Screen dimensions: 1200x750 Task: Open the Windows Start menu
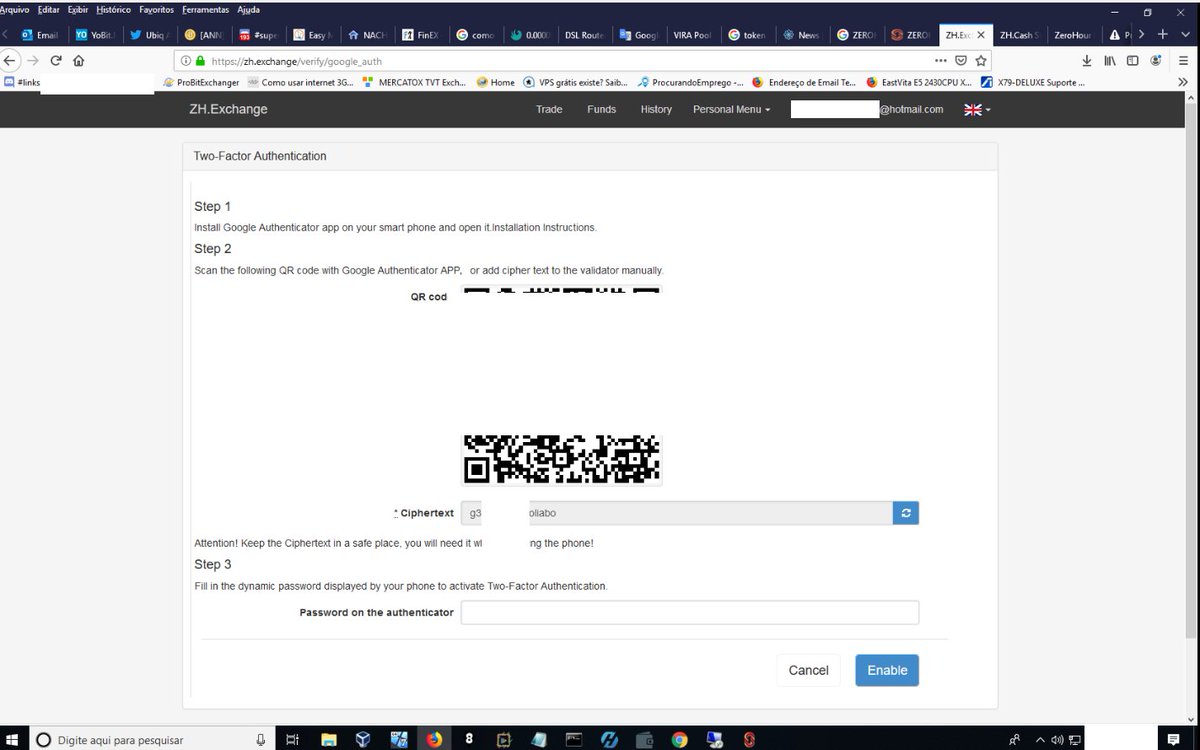[14, 740]
